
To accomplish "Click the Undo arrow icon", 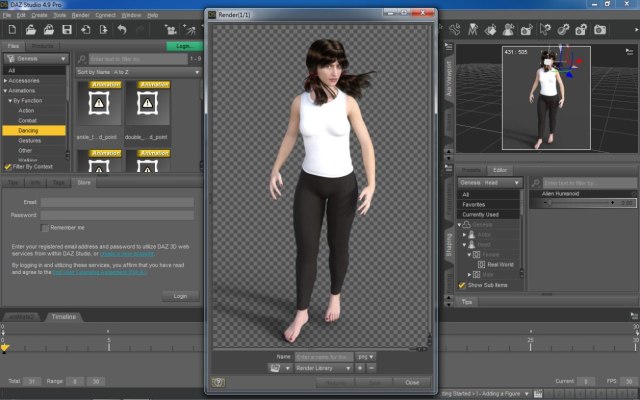I will (x=121, y=30).
